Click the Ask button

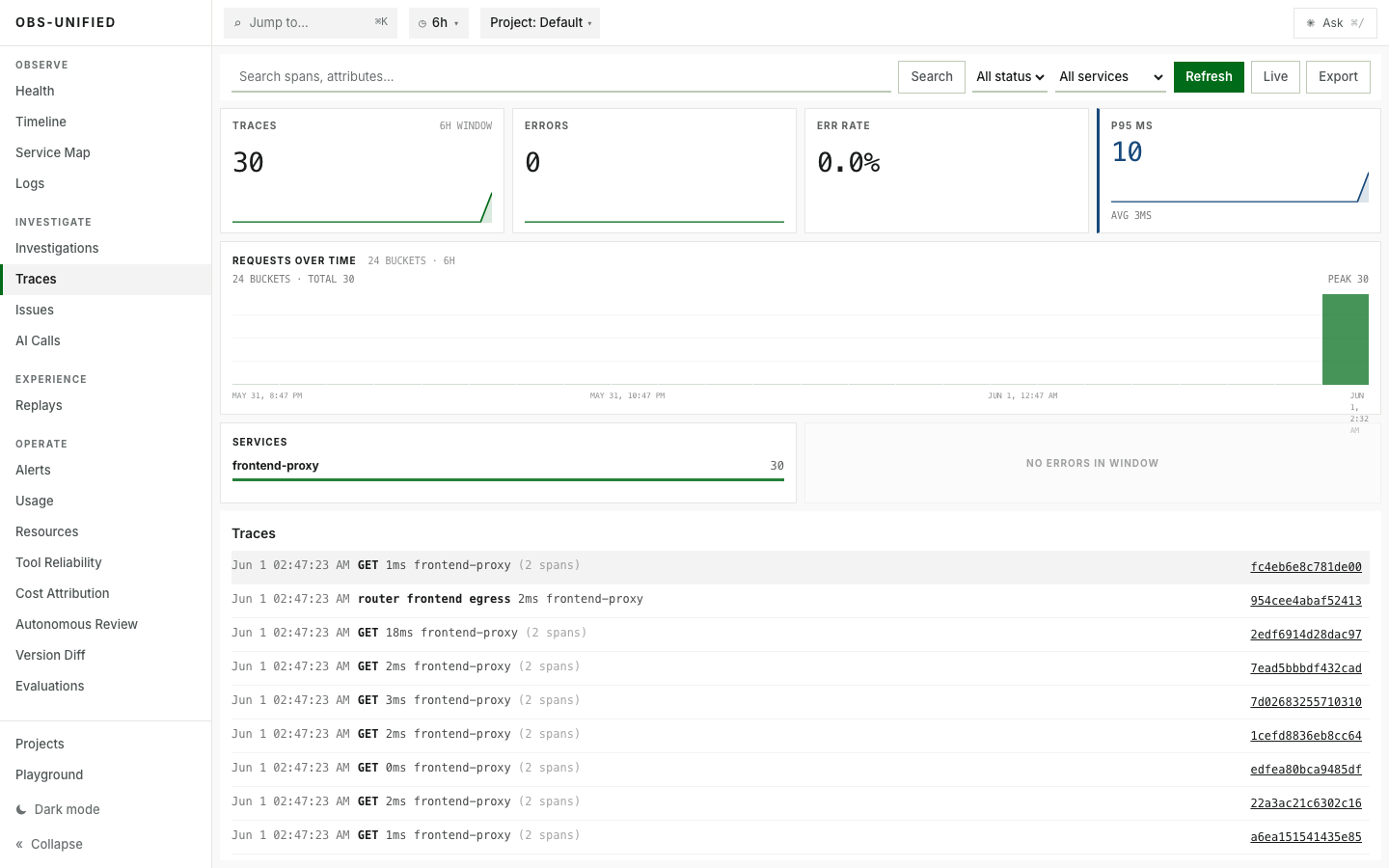tap(1335, 23)
